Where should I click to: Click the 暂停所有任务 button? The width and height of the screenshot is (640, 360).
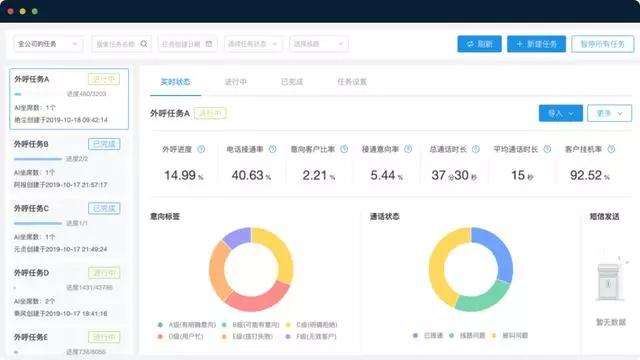[602, 44]
